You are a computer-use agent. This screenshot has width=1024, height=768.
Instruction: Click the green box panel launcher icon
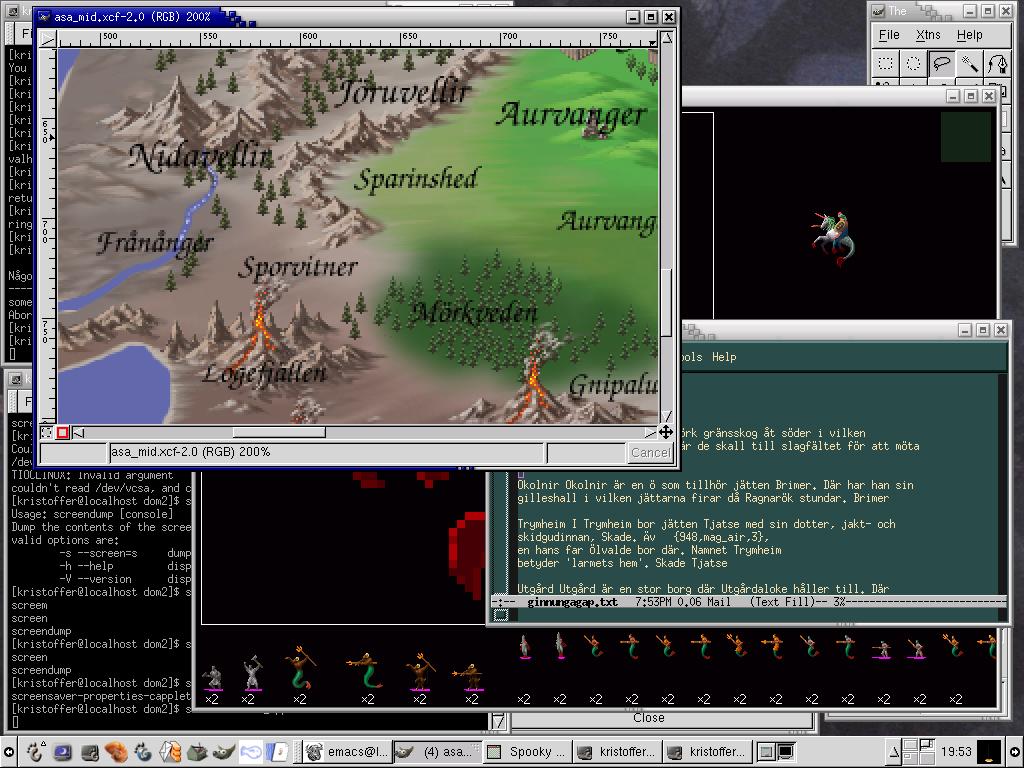click(x=197, y=752)
